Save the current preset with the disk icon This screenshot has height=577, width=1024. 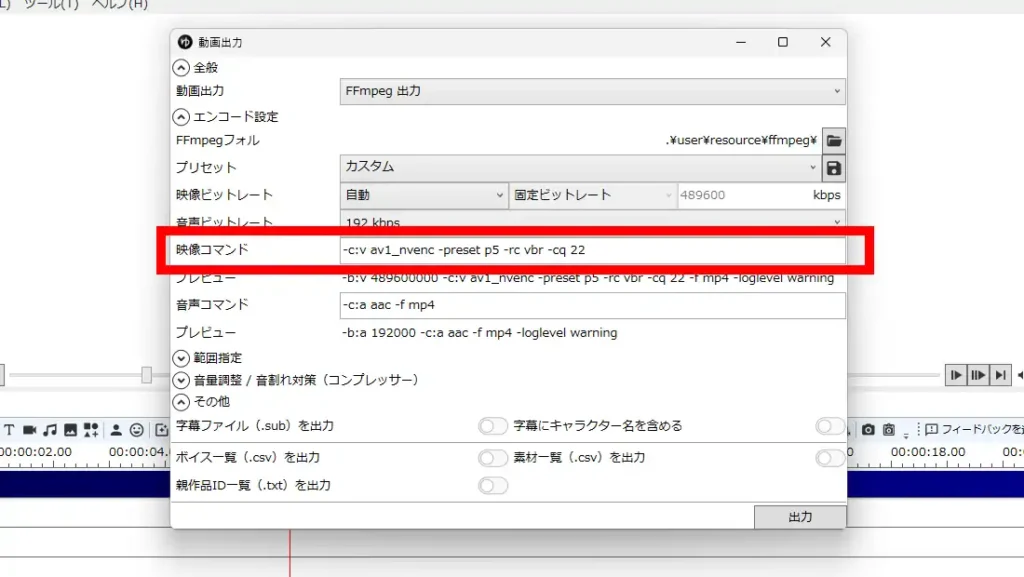click(834, 167)
